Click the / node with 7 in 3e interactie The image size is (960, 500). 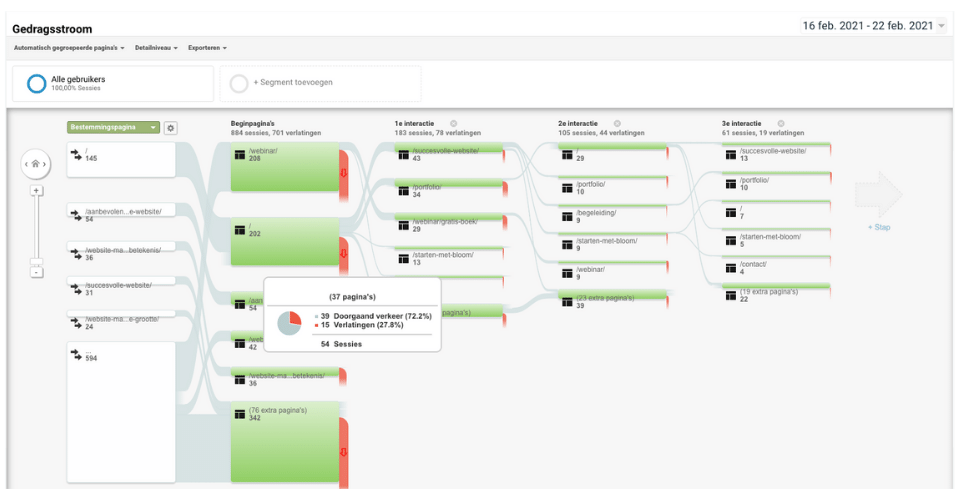[776, 202]
